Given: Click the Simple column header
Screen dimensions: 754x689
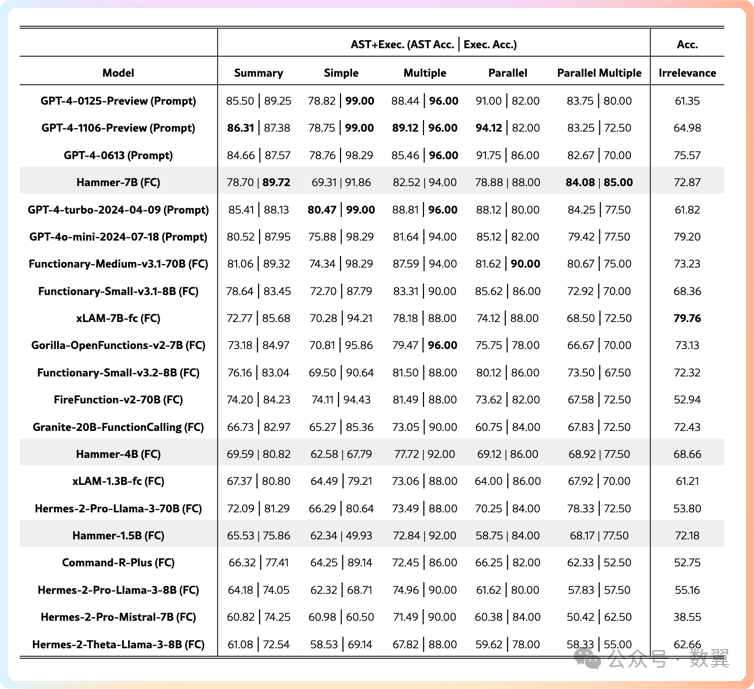Looking at the screenshot, I should coord(341,73).
